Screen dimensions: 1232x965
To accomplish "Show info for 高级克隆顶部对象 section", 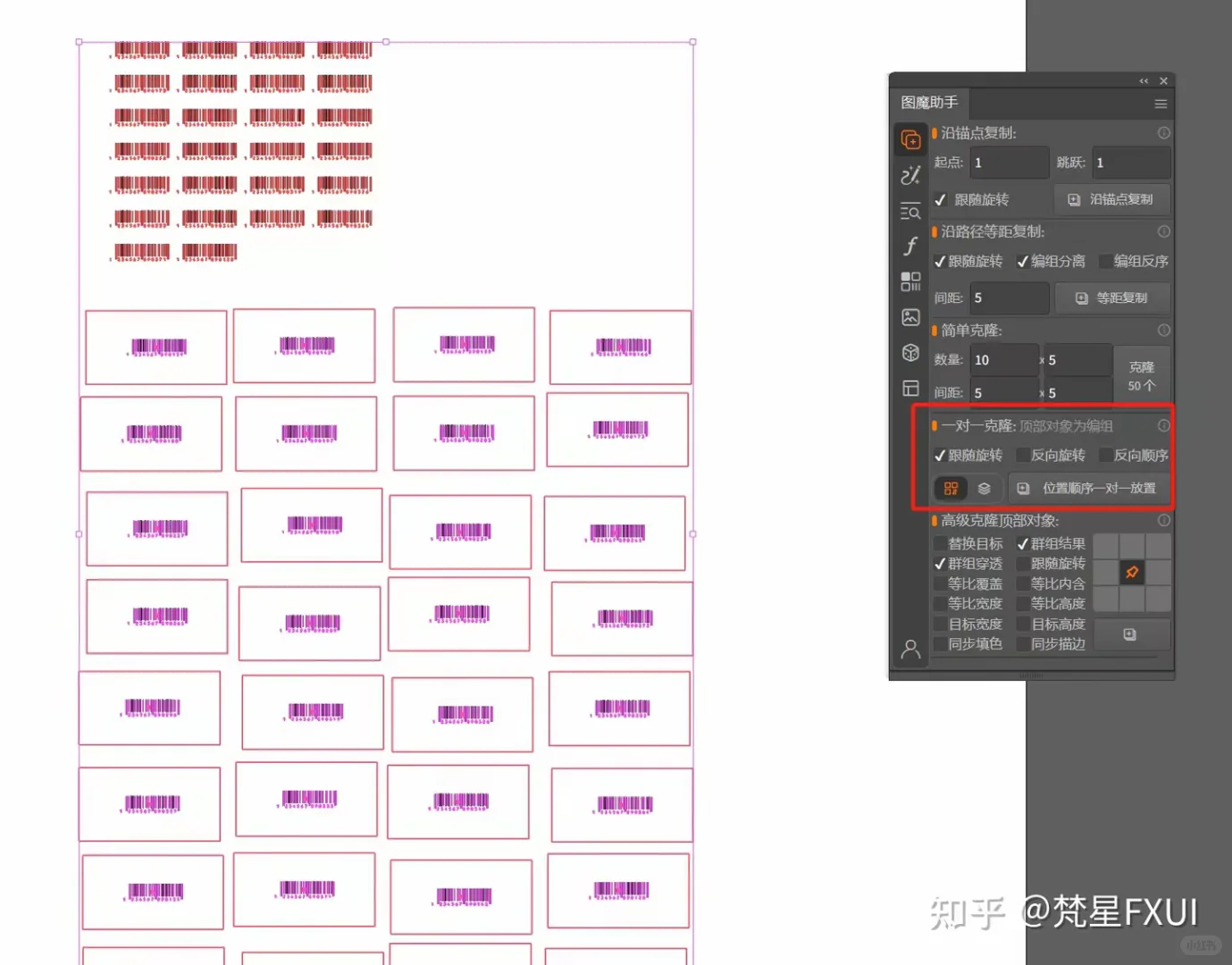I will click(x=1164, y=520).
